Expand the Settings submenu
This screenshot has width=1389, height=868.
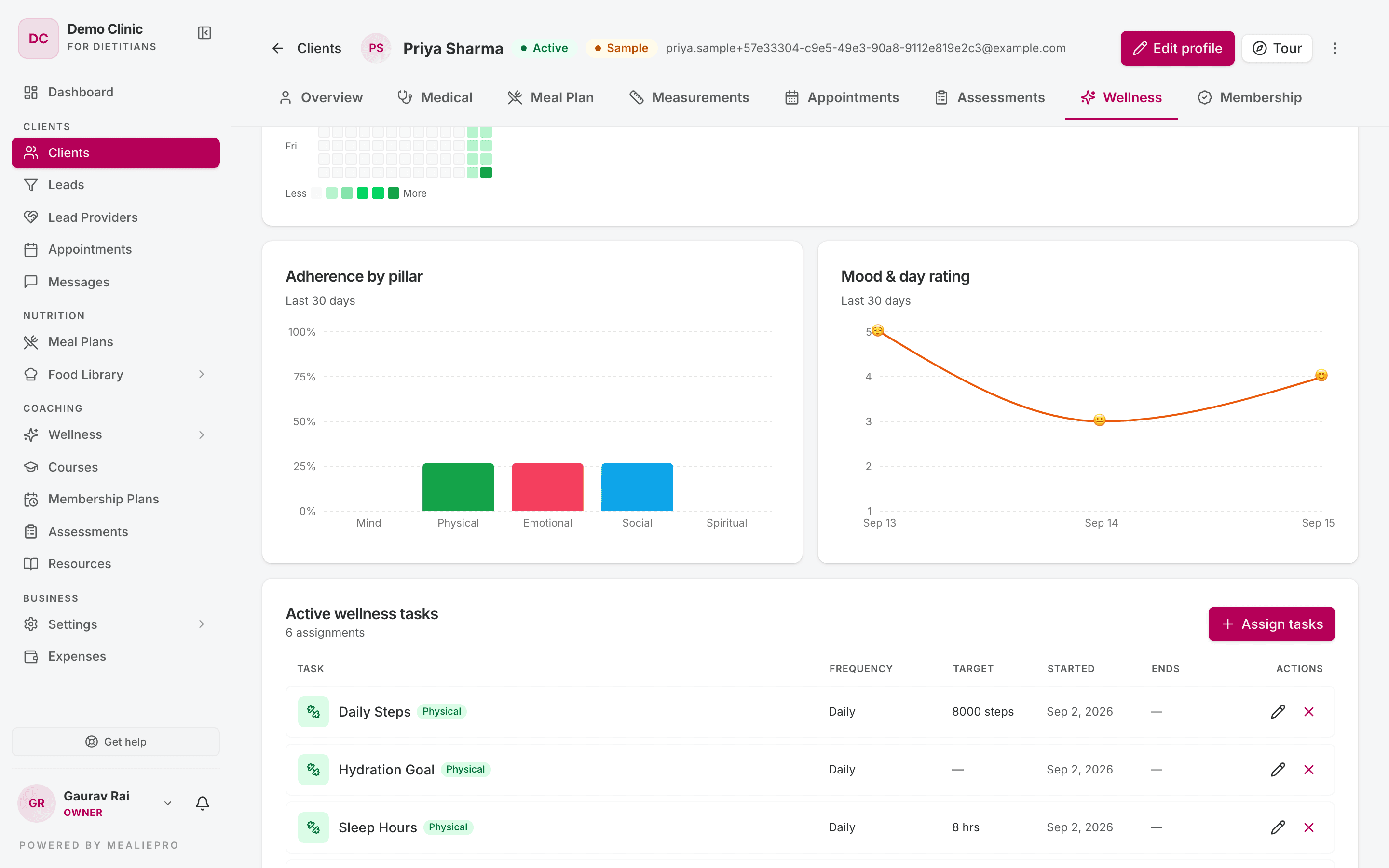pos(201,624)
